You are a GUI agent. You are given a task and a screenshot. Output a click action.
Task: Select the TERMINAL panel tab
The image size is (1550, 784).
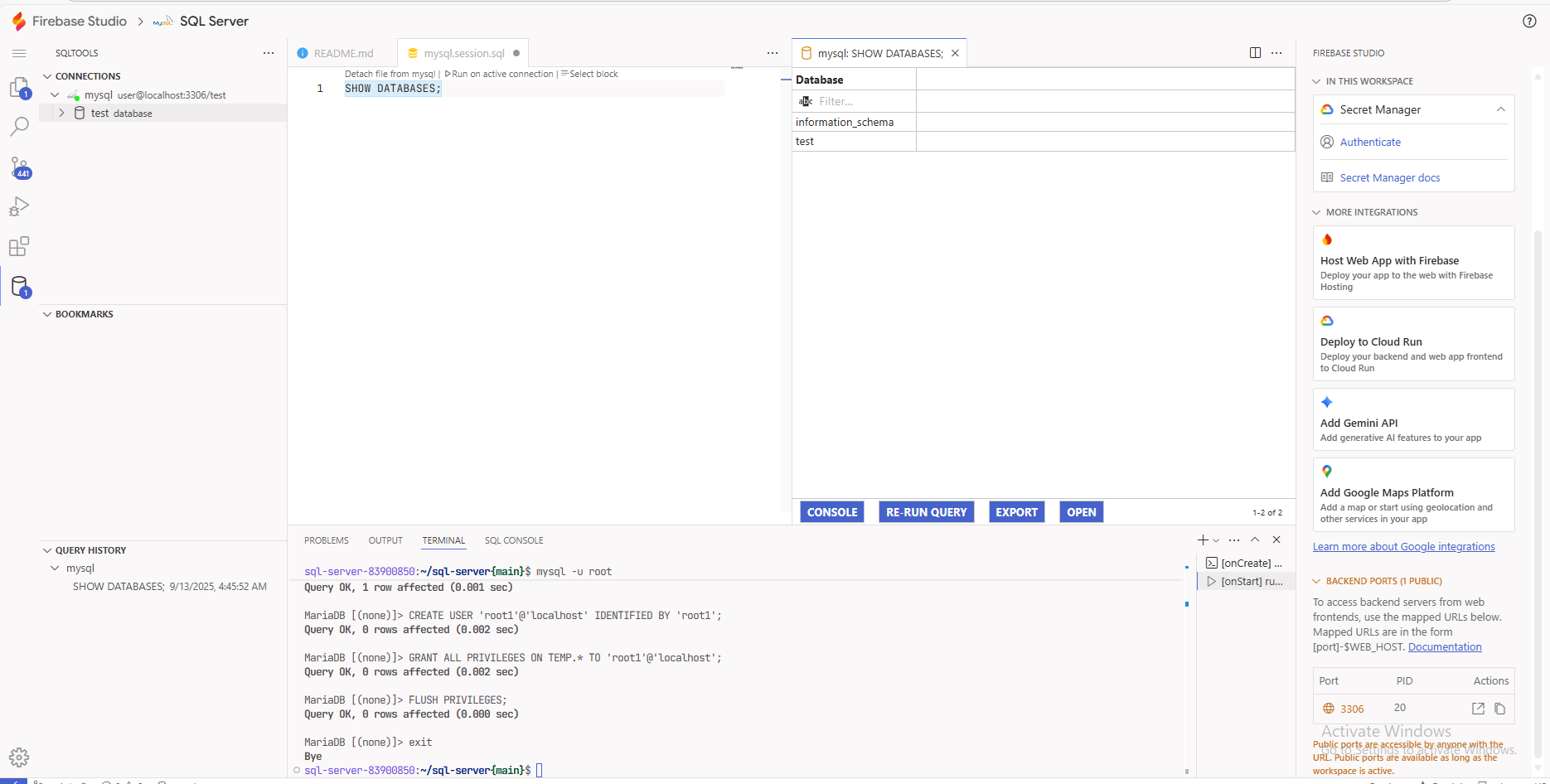pos(443,540)
